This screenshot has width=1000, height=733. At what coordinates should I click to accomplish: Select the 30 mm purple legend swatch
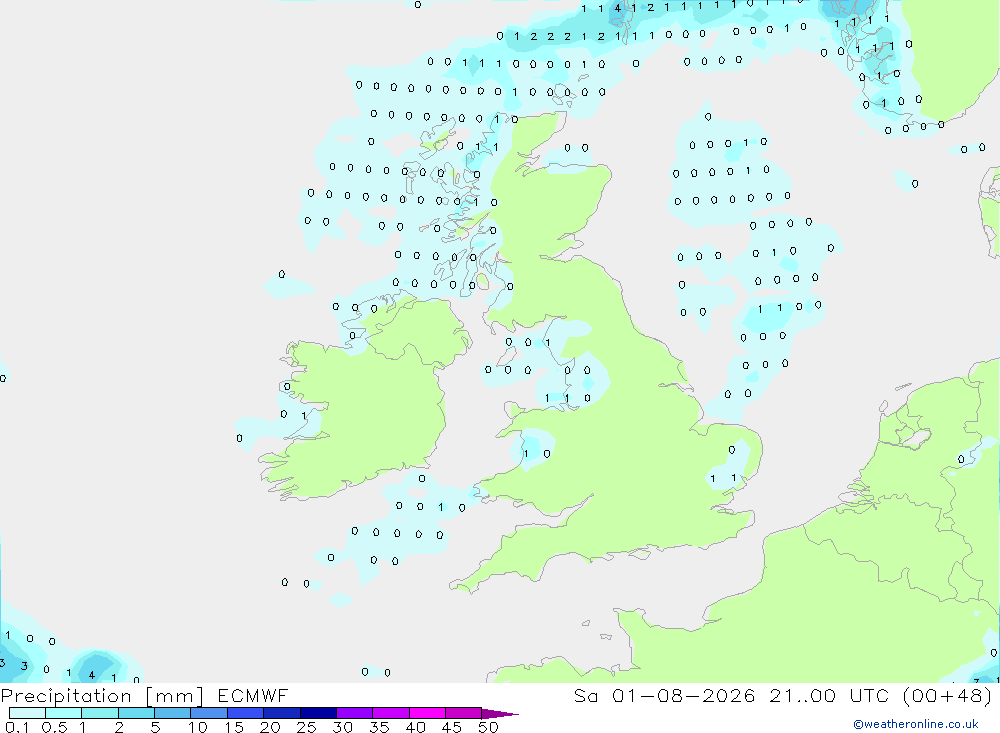355,713
